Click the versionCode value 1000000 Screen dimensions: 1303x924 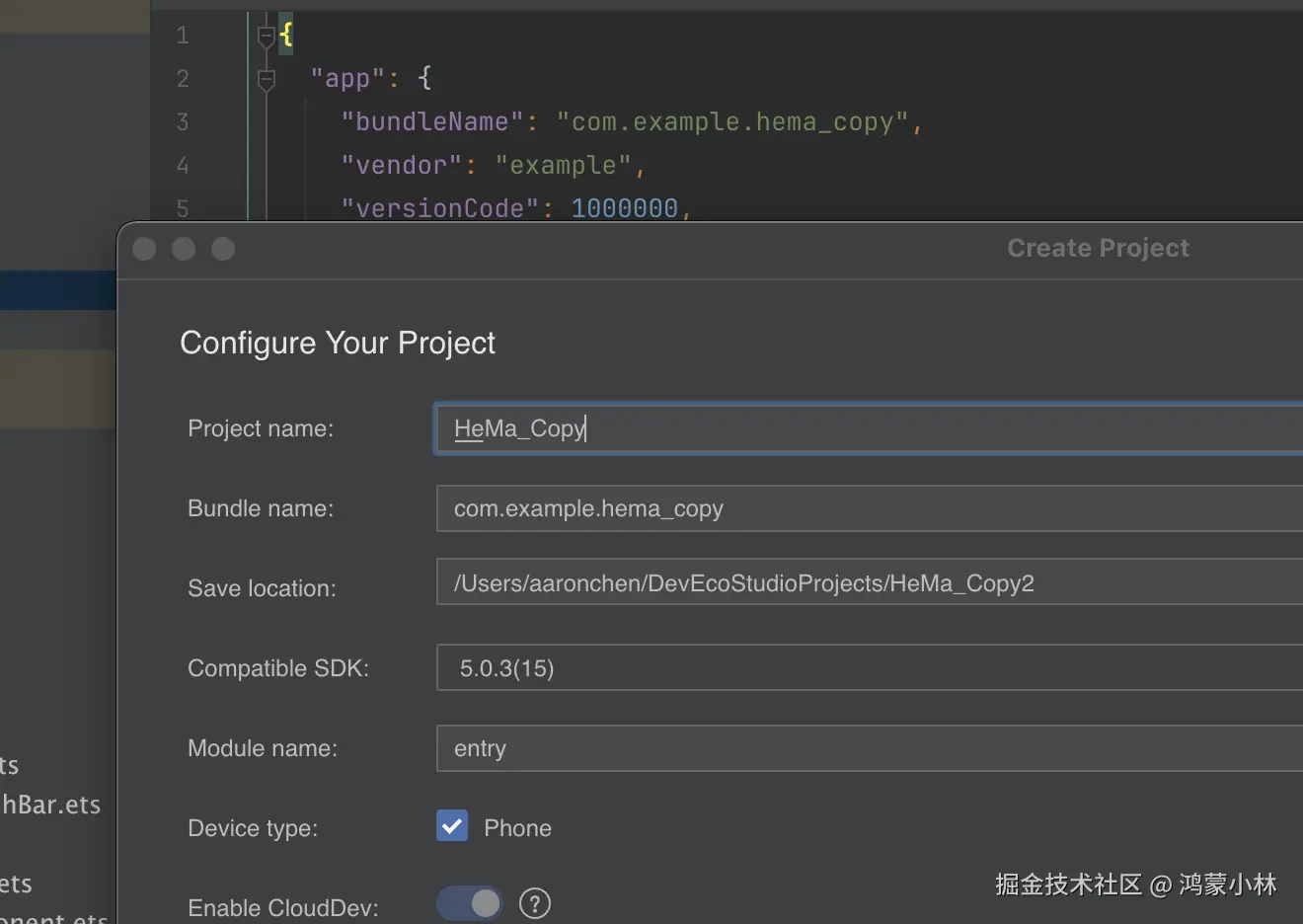point(624,208)
